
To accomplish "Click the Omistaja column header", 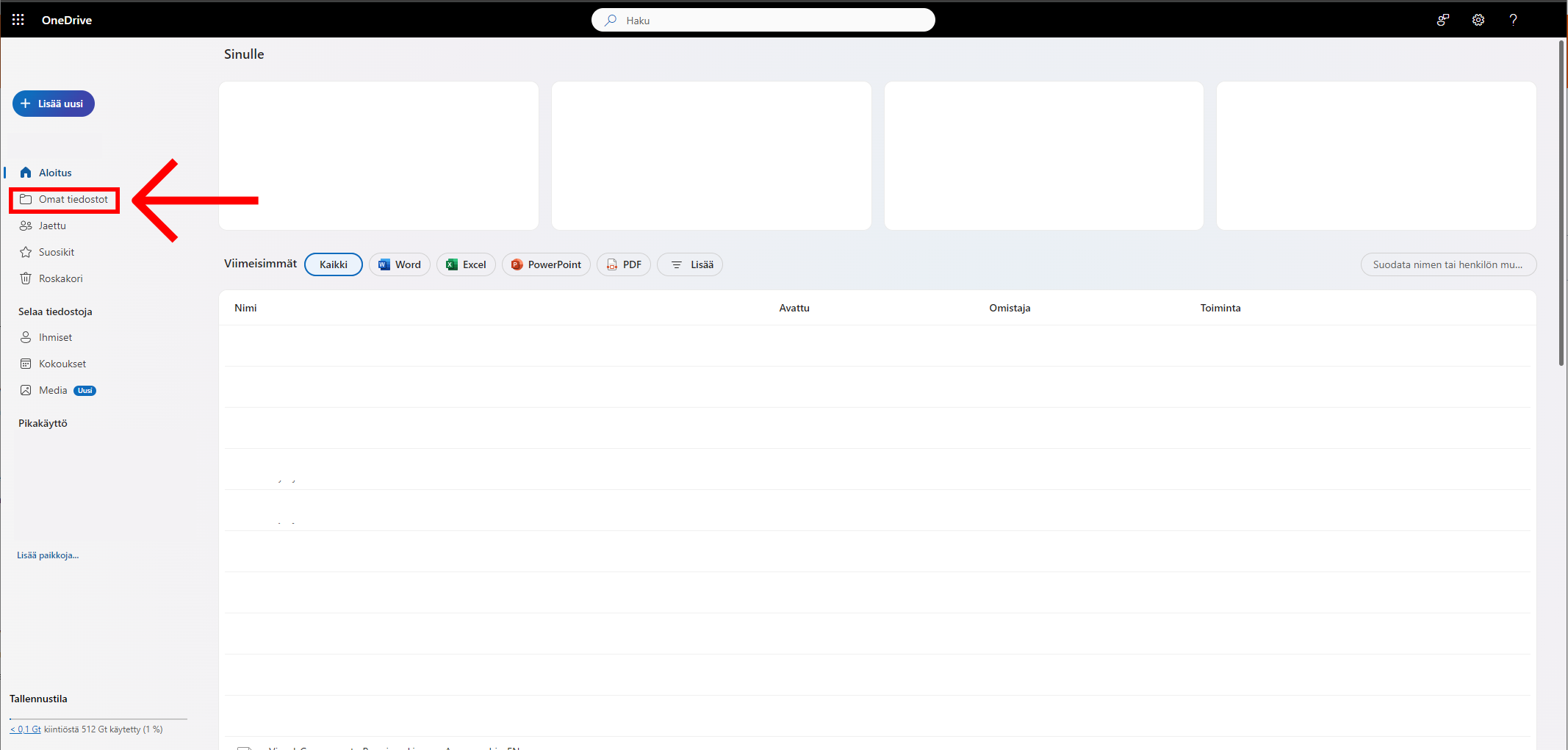I will tap(1010, 308).
